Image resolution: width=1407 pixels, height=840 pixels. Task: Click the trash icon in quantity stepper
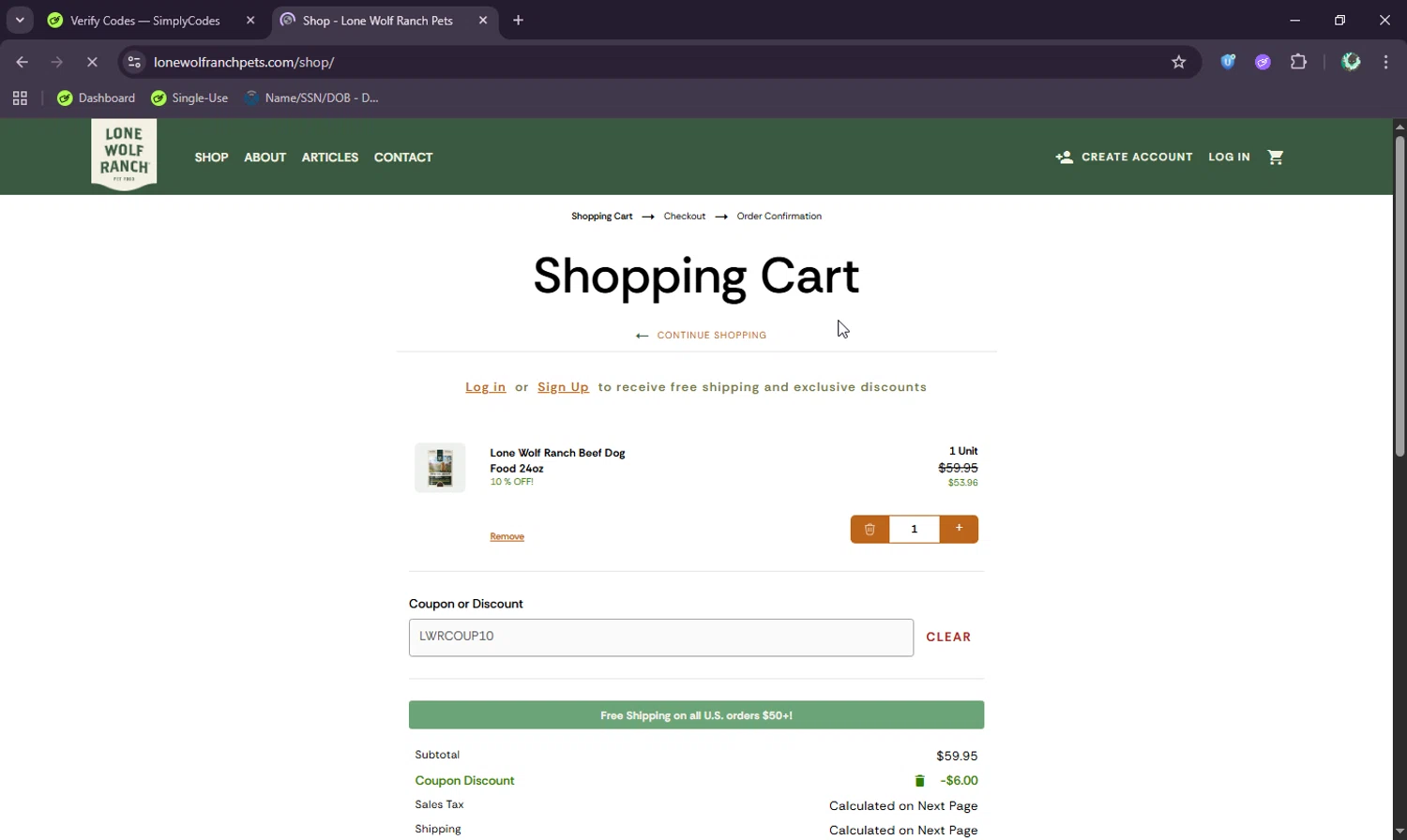[870, 529]
